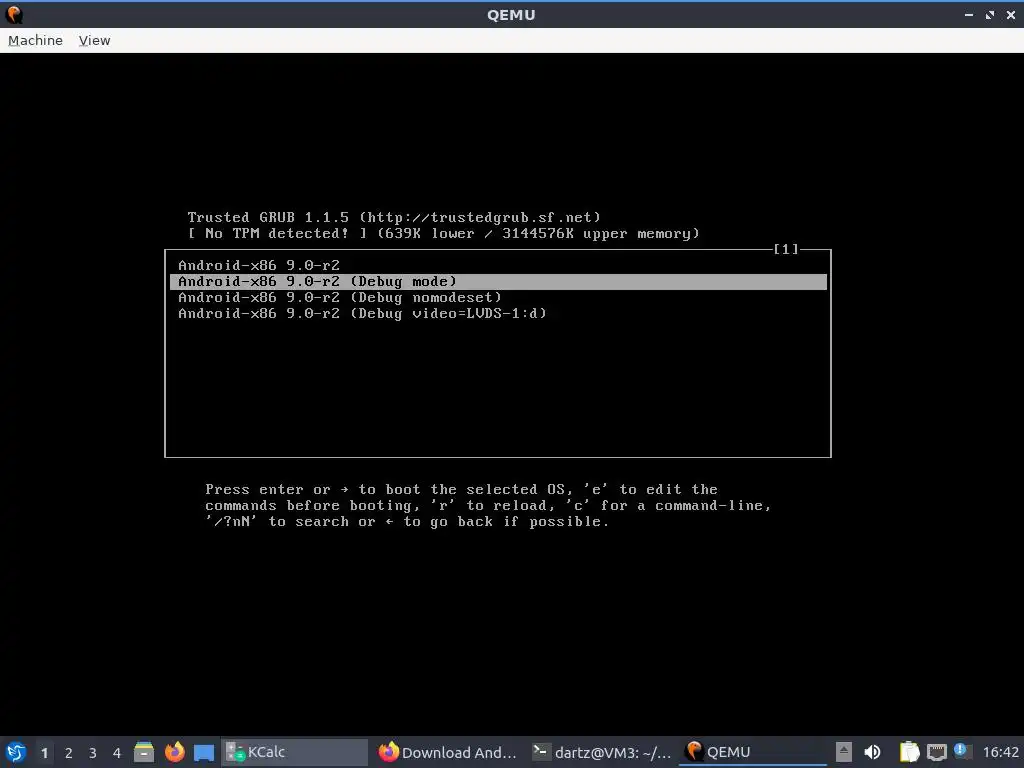Select Android-x86 9.0-r2 (Debug mode) entry
This screenshot has width=1024, height=768.
(x=498, y=281)
